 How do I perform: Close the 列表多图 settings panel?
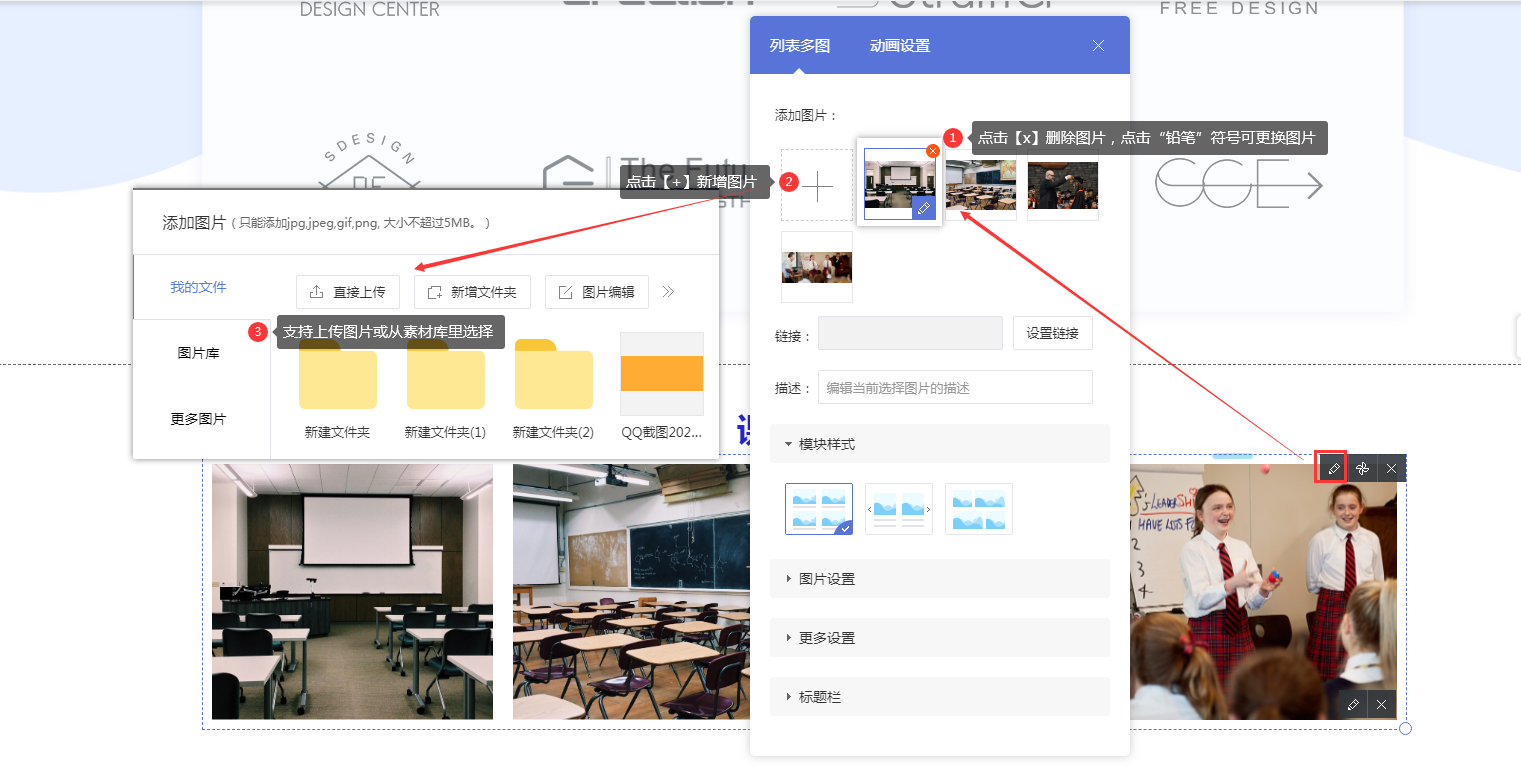(1098, 46)
